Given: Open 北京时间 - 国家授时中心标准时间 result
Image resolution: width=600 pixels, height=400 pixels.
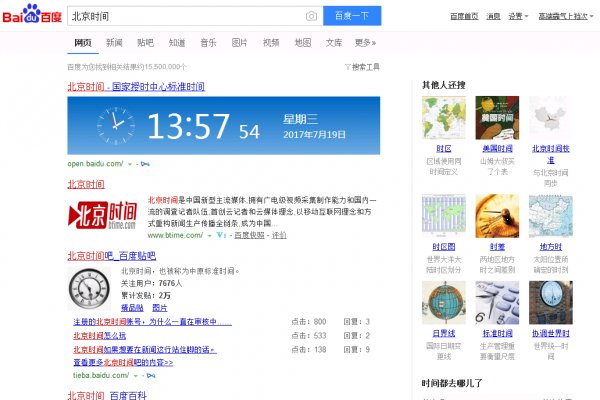Looking at the screenshot, I should pos(136,87).
